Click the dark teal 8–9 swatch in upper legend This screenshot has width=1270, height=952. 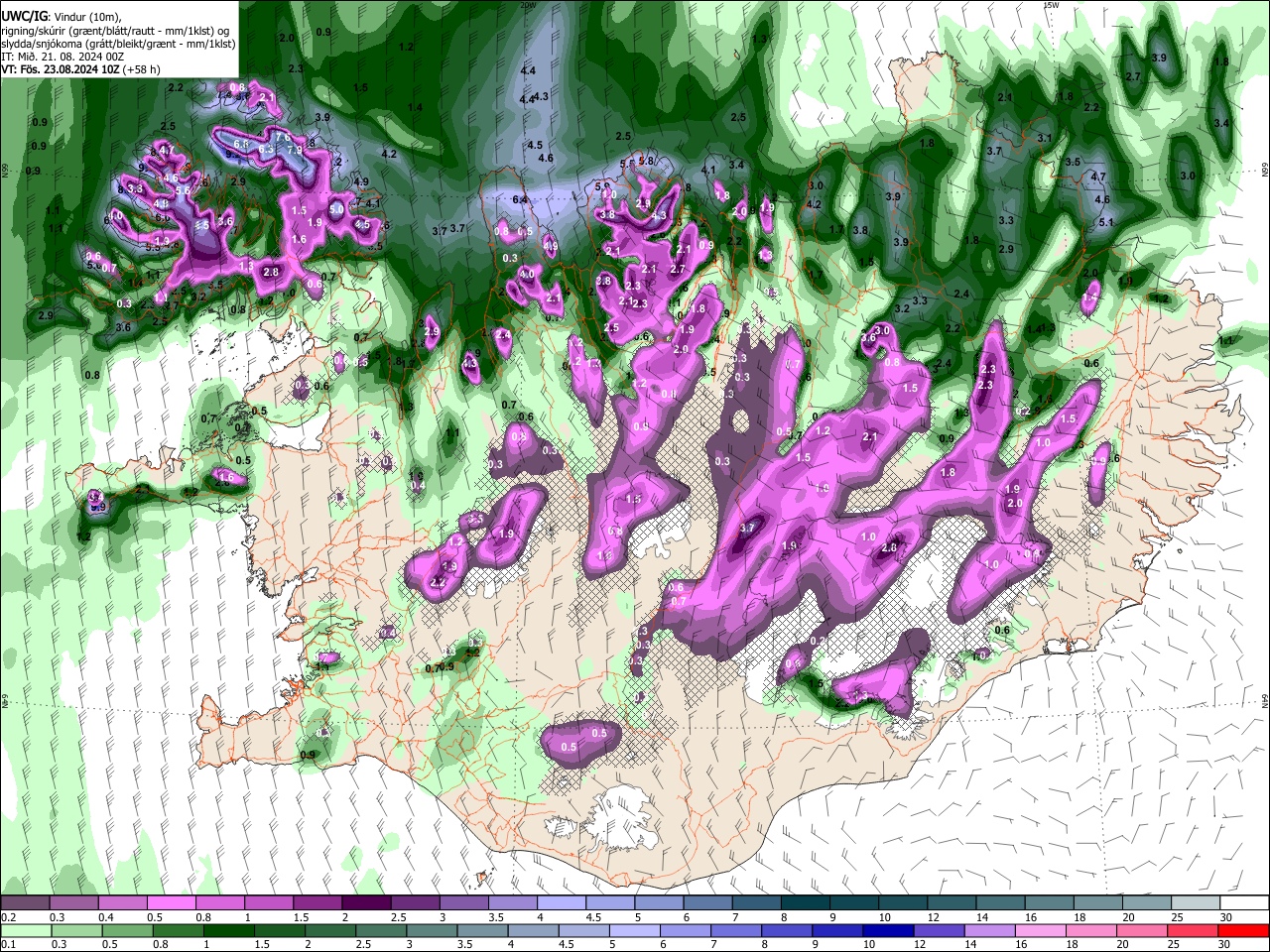(x=804, y=903)
